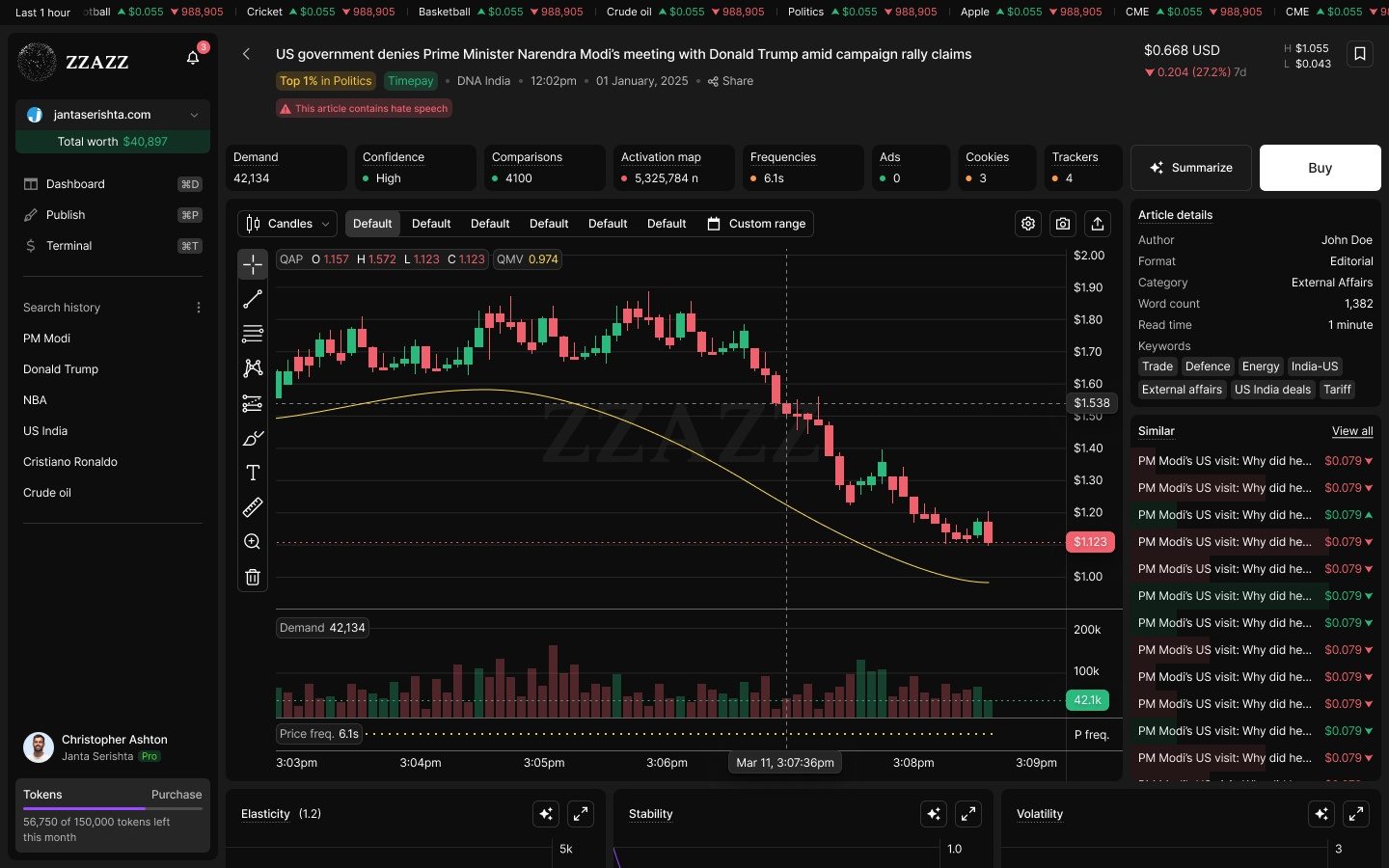Expand the Elasticity panel to fullscreen
This screenshot has height=868, width=1389.
click(581, 814)
